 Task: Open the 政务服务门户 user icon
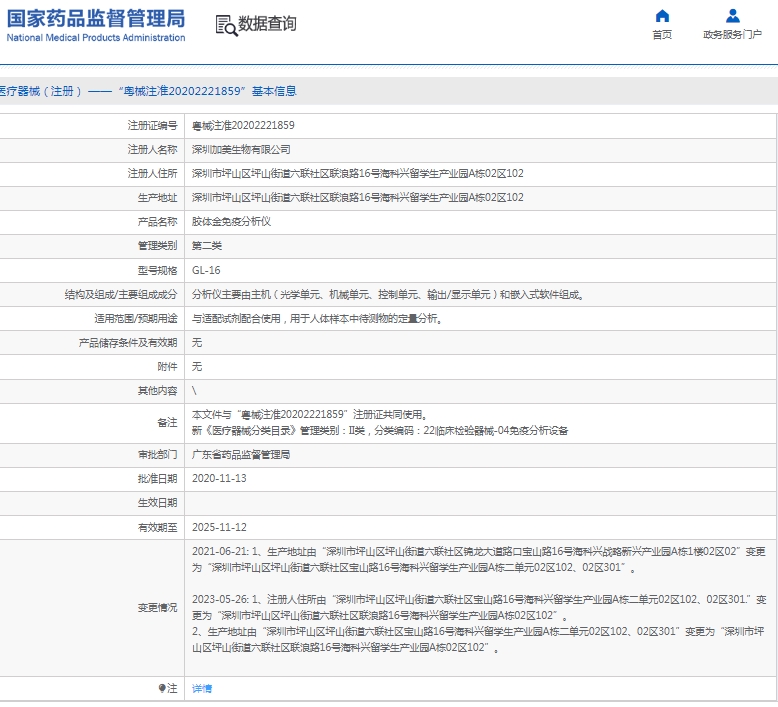(732, 16)
